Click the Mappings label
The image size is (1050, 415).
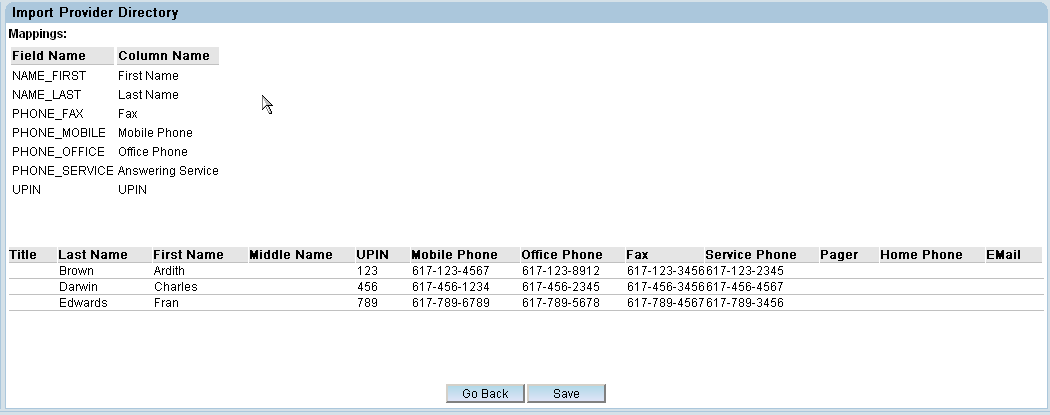38,33
